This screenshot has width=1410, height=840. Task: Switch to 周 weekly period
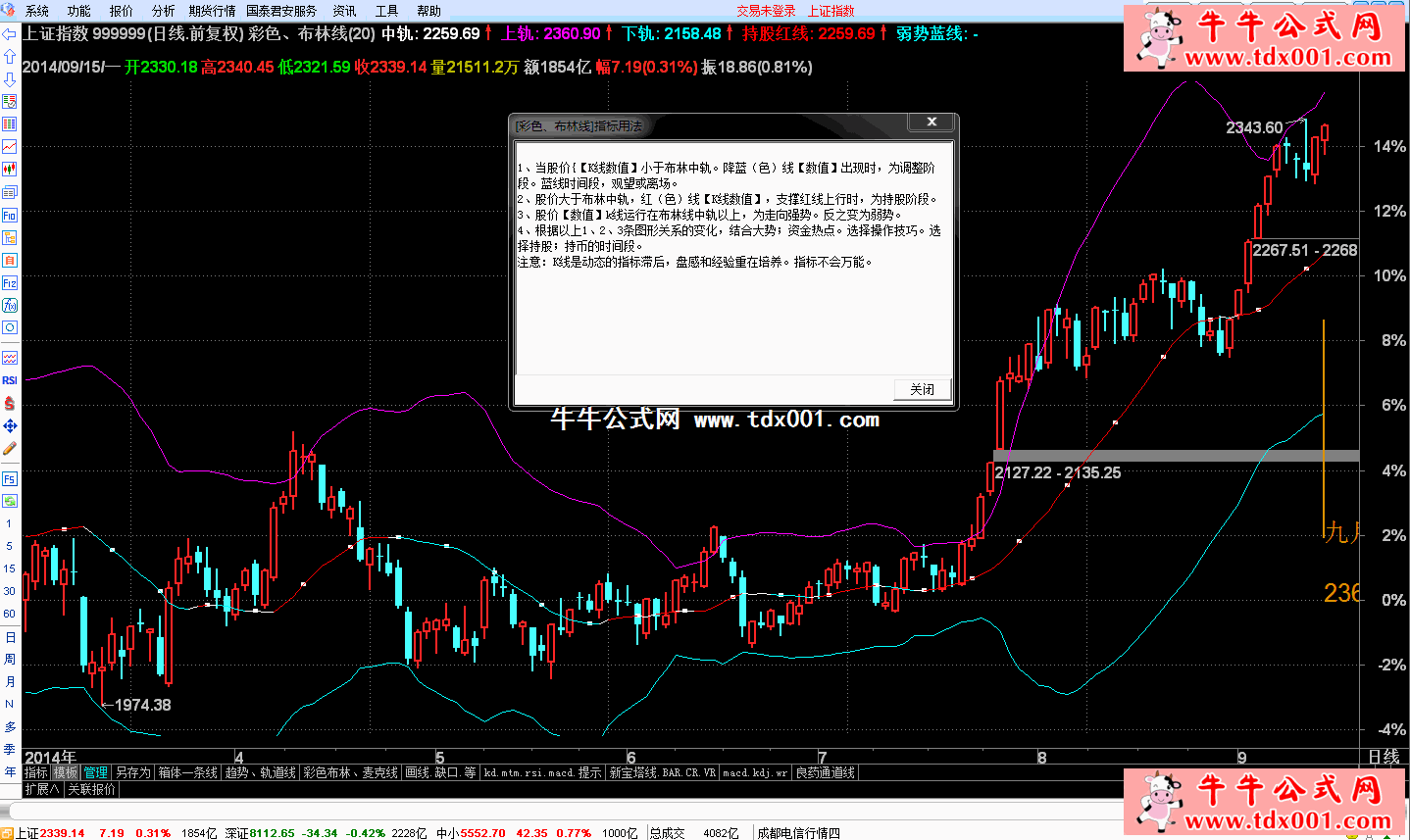pos(10,660)
